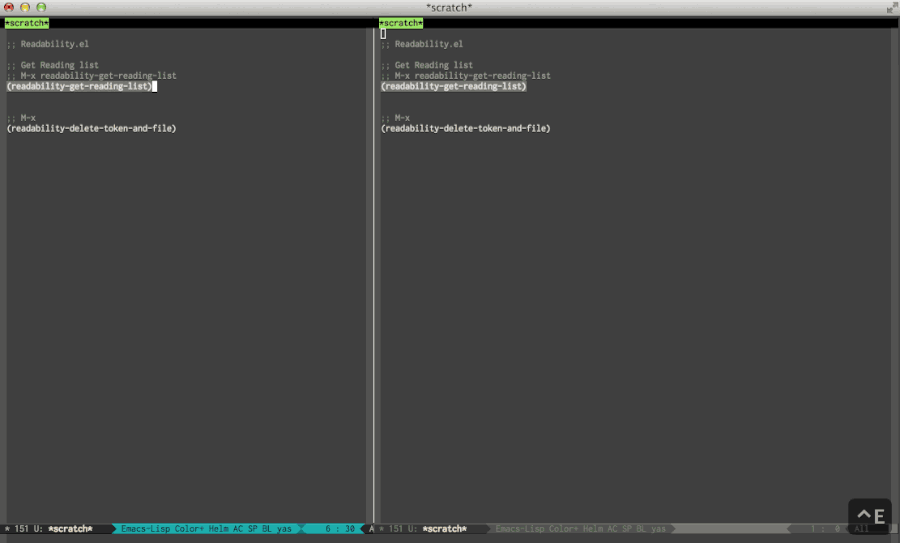
Task: Click the fullscreen arrows icon in title bar
Action: pyautogui.click(x=892, y=7)
